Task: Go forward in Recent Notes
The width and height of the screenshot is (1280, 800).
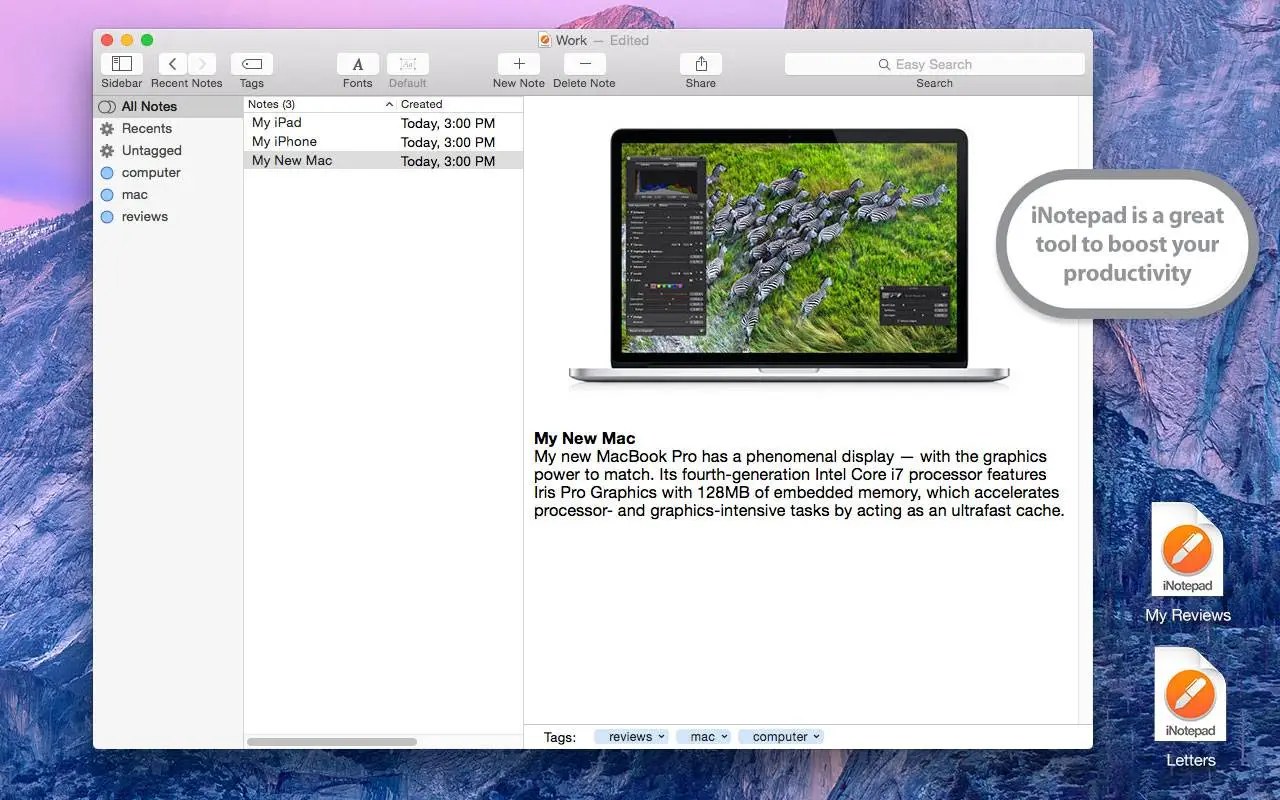Action: (x=201, y=64)
